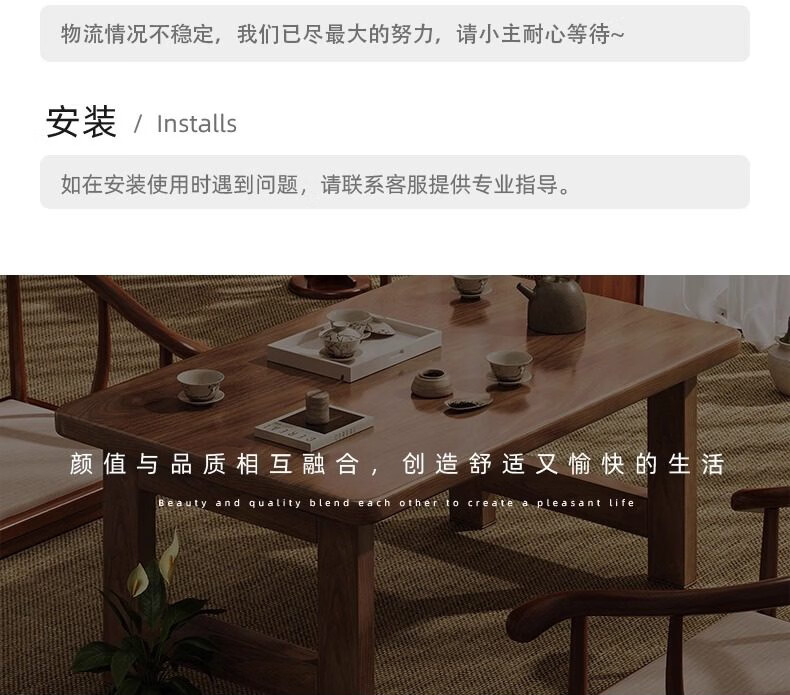Click the tea leaf scoop dish
Screen dimensions: 790x695
click(468, 403)
